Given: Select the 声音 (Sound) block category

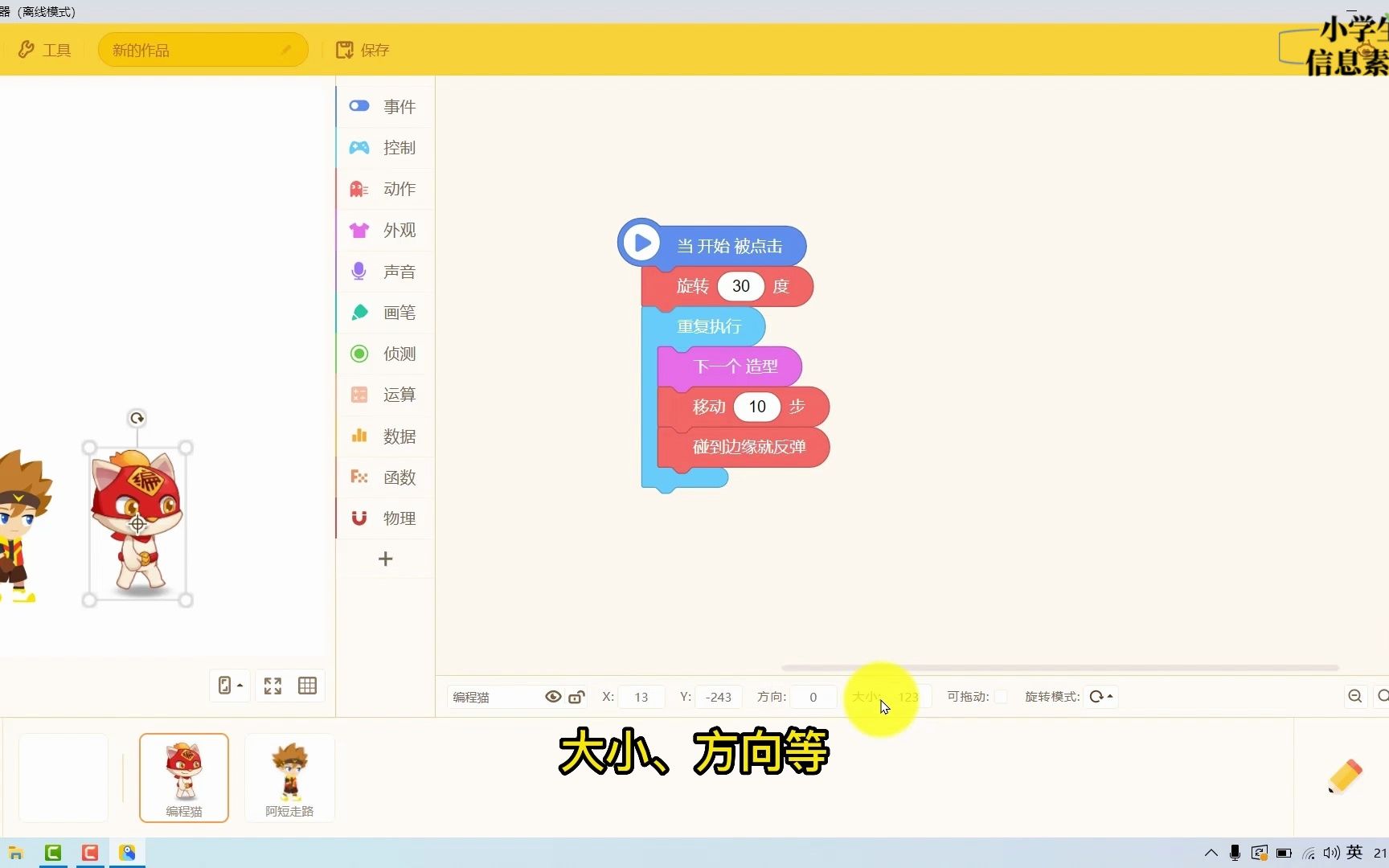Looking at the screenshot, I should (383, 271).
